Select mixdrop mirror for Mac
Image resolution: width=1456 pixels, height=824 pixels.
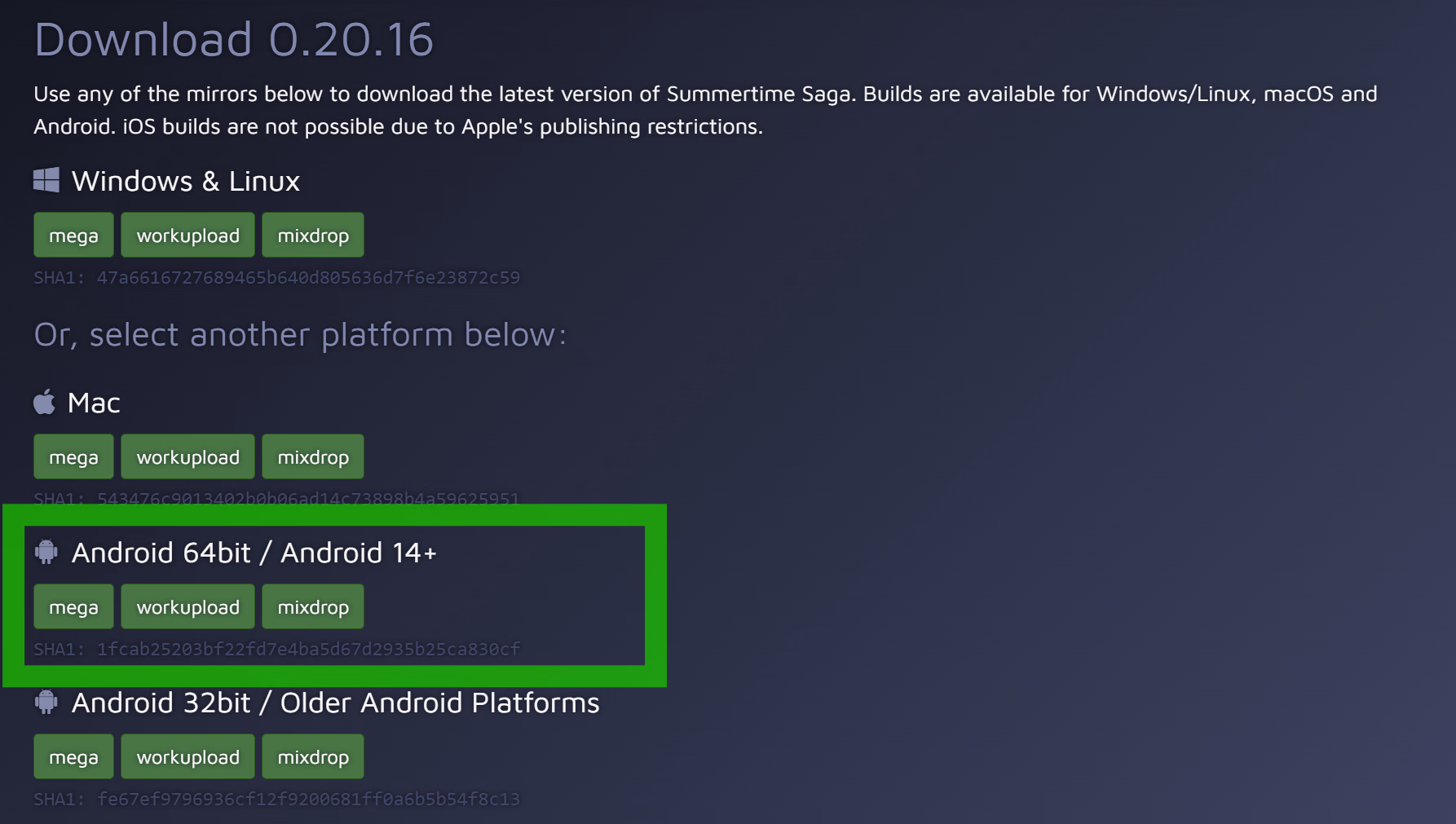pos(313,457)
